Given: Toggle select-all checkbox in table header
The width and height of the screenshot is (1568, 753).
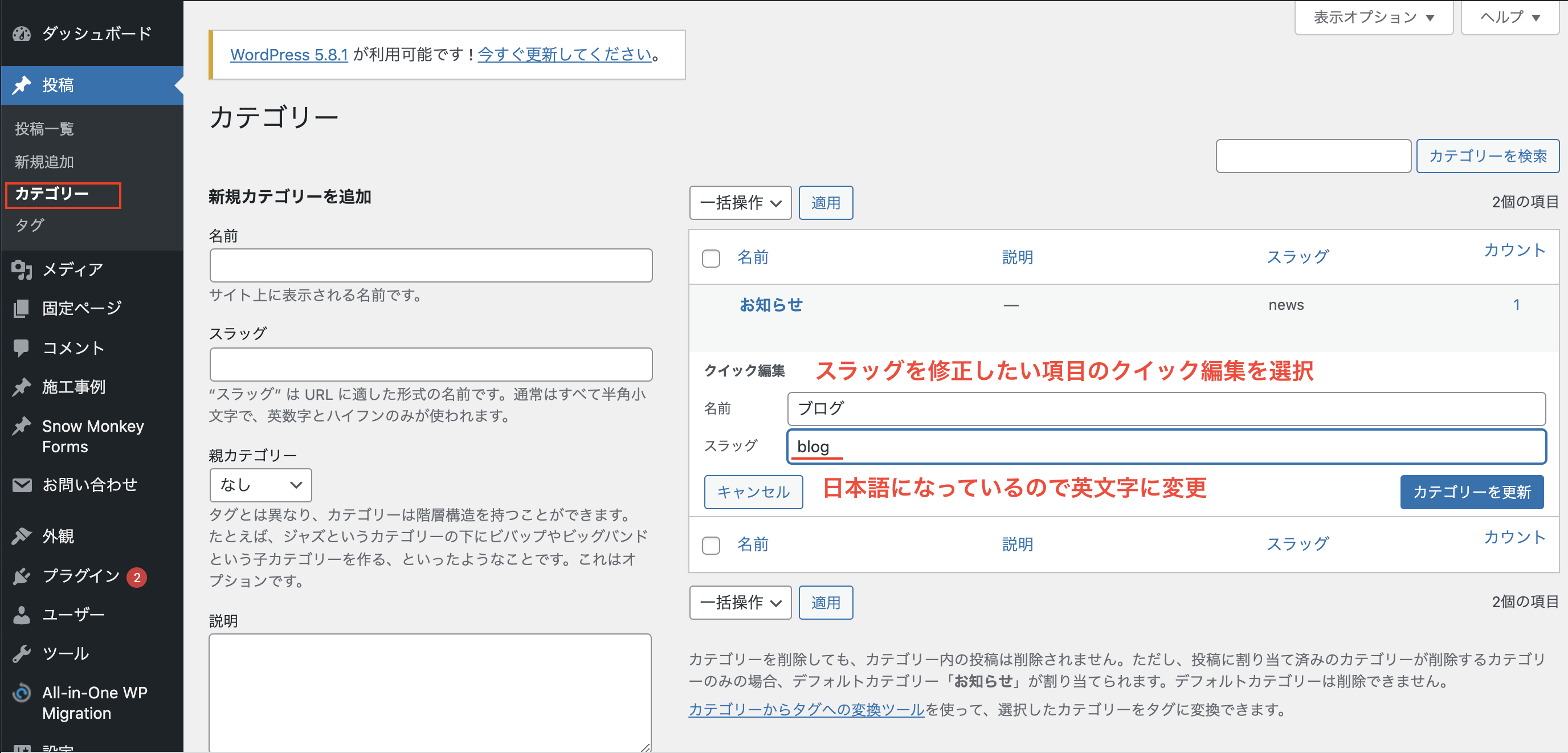Looking at the screenshot, I should coord(711,258).
